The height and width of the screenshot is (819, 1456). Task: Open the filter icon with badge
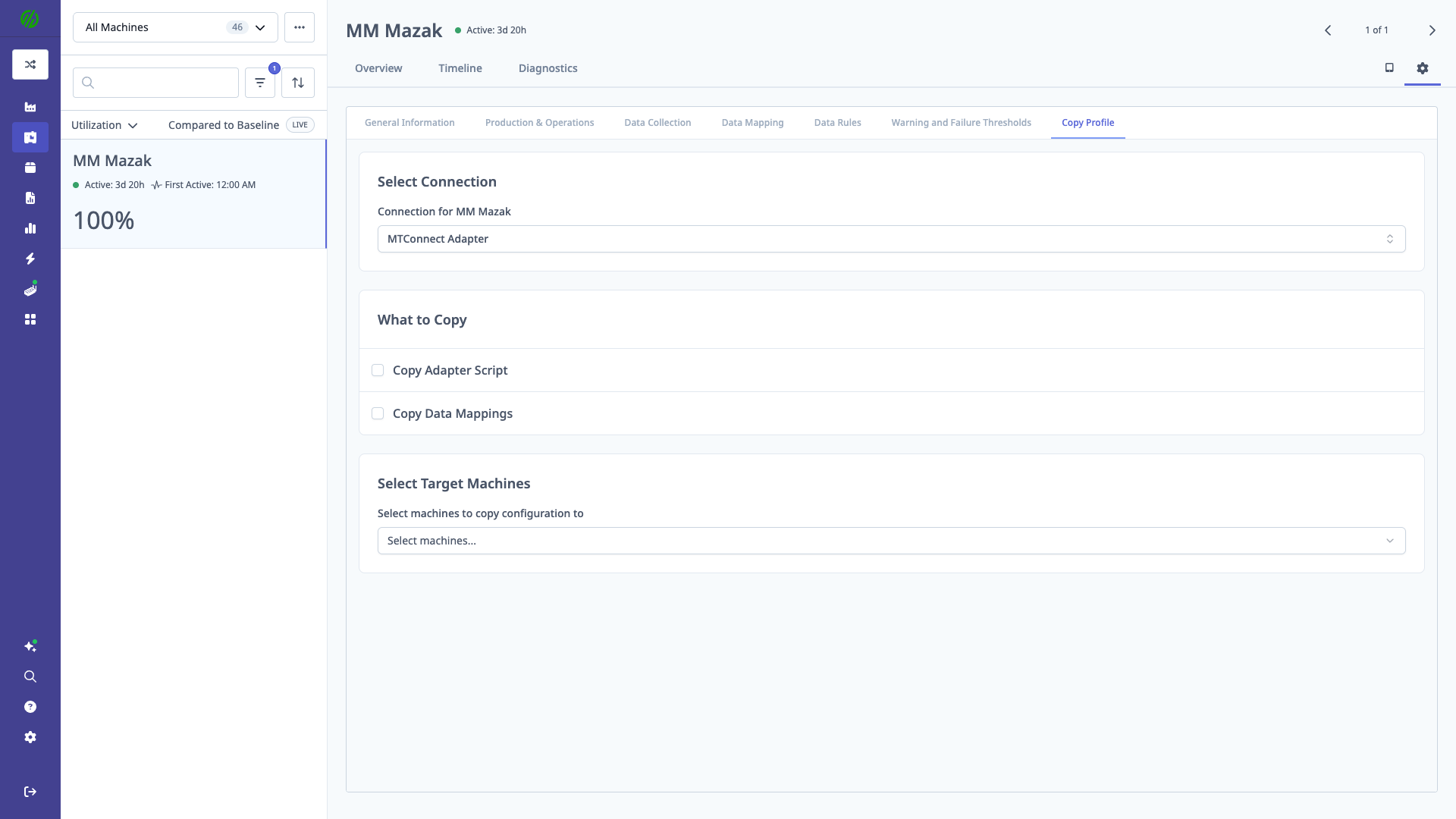point(260,83)
